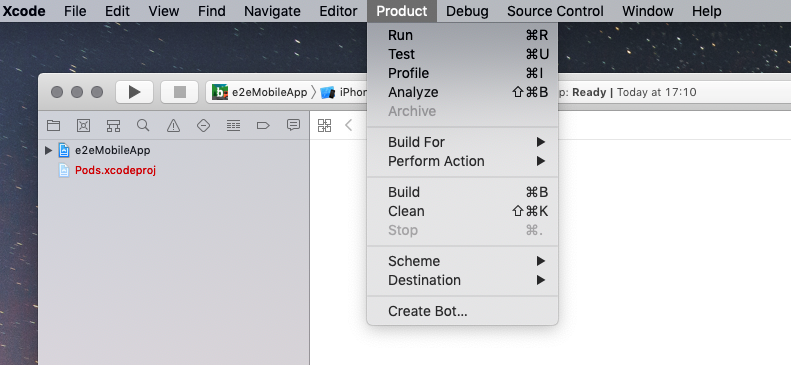
Task: Expand the Destination submenu
Action: [463, 280]
